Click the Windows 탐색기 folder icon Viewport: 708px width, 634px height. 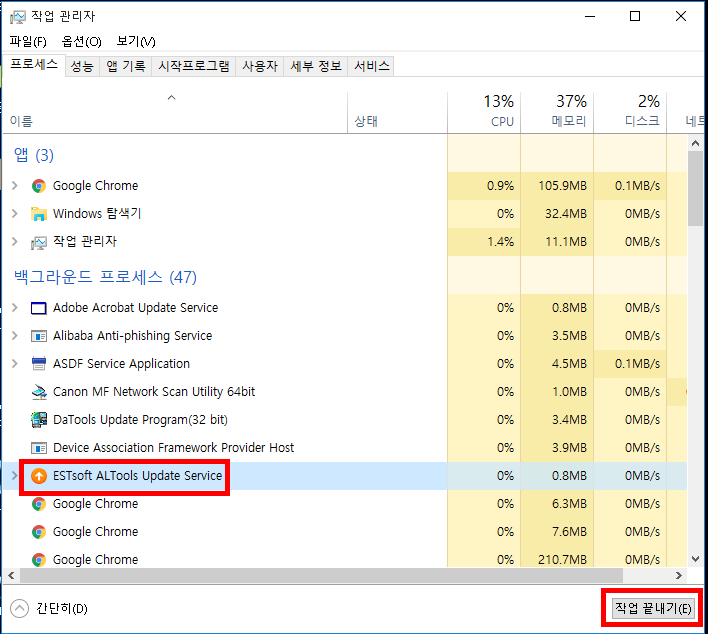point(39,214)
